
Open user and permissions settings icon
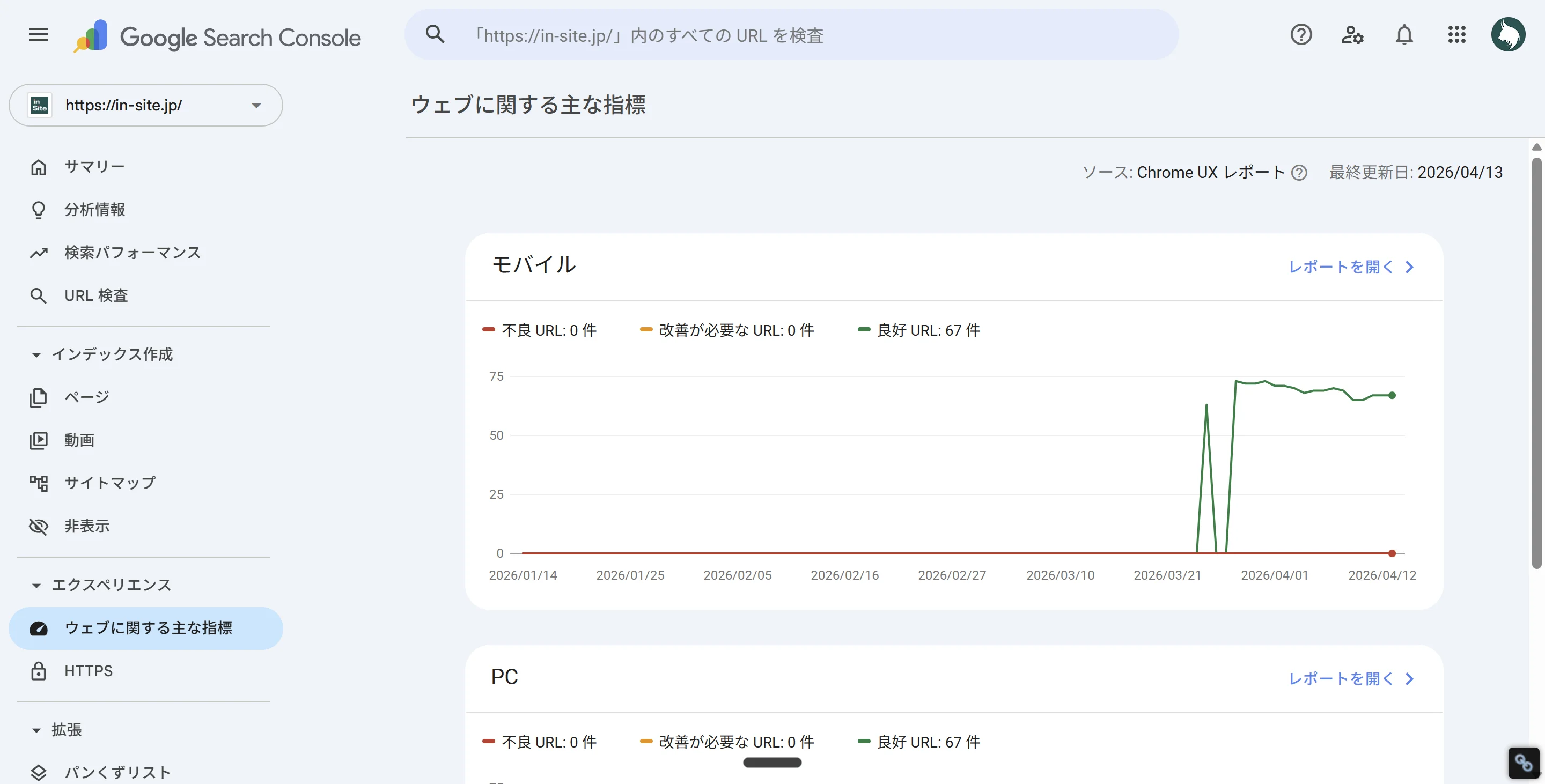coord(1352,35)
